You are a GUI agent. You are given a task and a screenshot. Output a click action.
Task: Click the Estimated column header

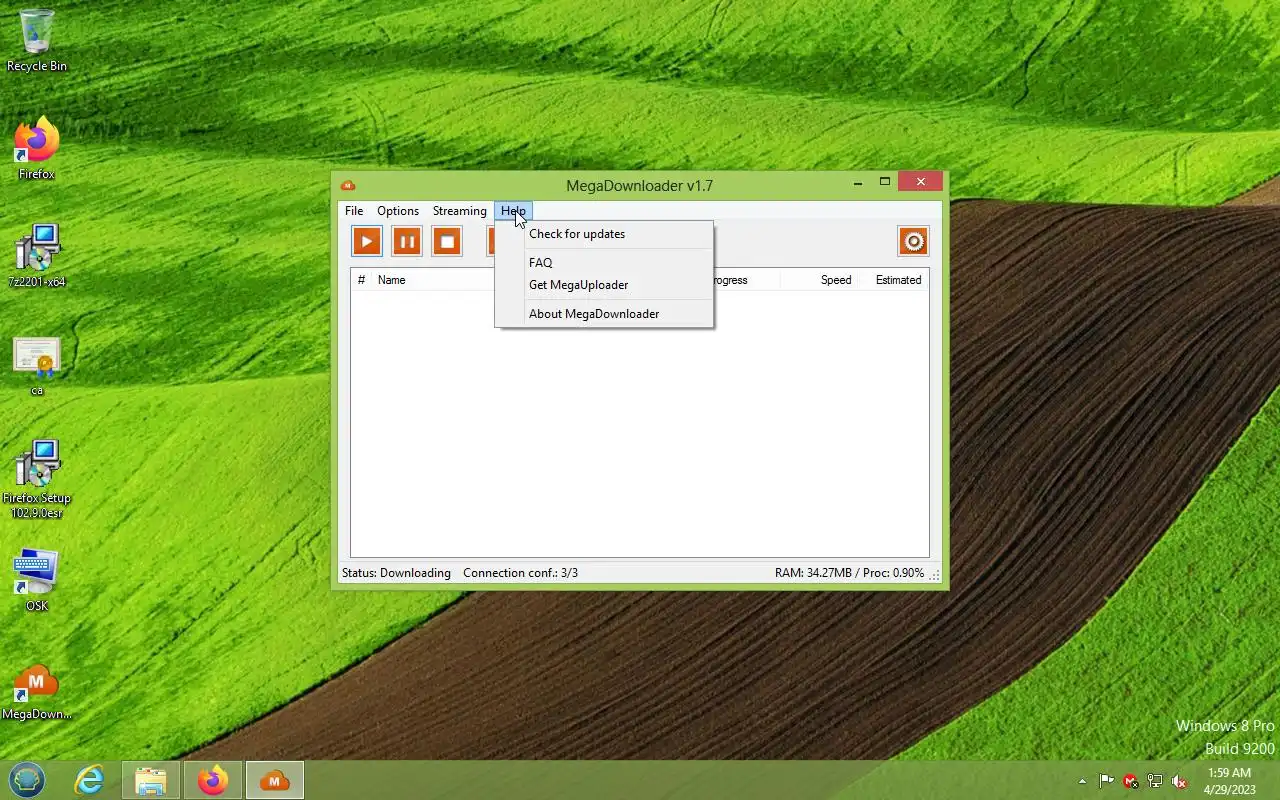coord(898,280)
